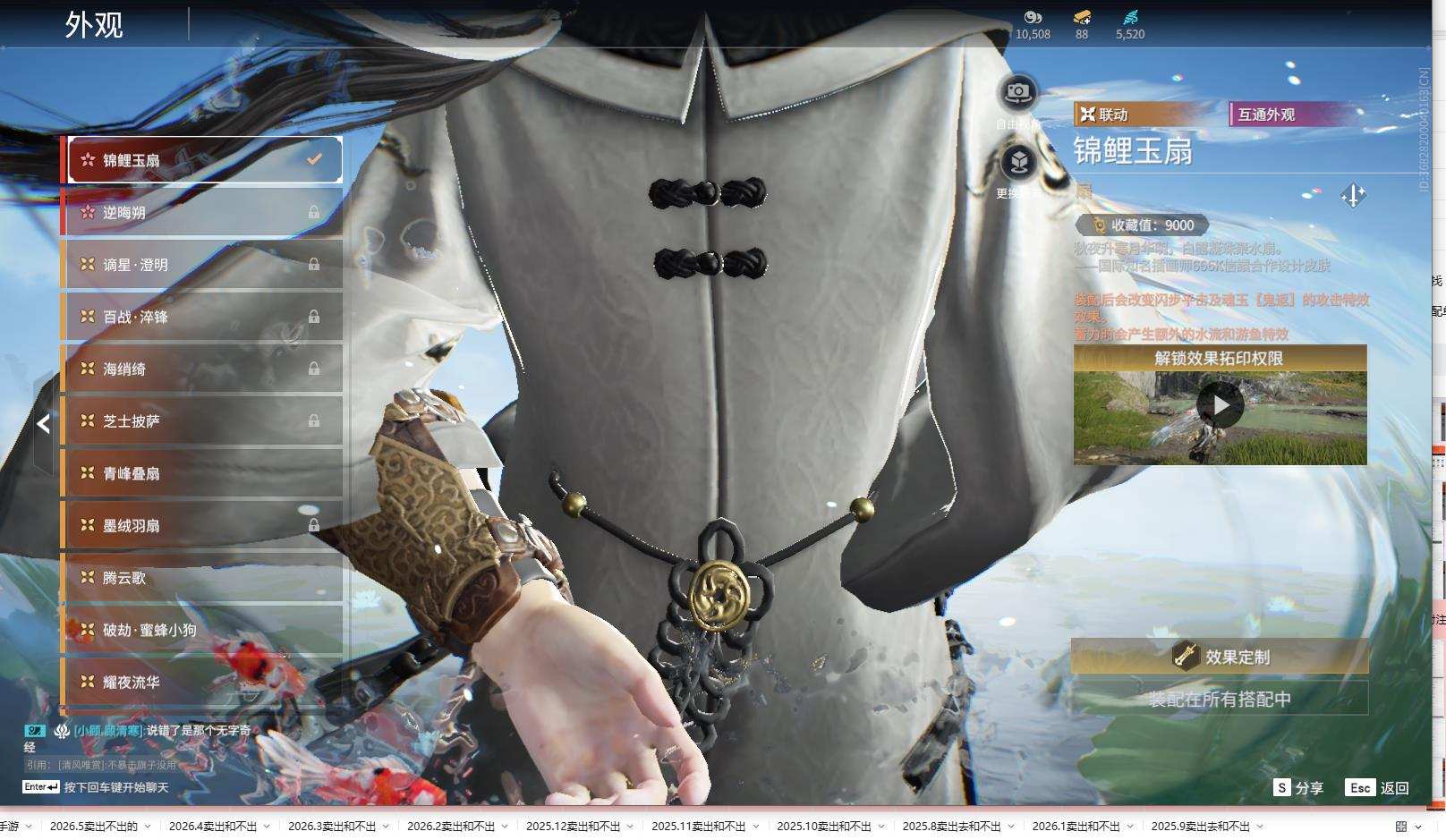Image resolution: width=1446 pixels, height=840 pixels.
Task: Open the dropdown arrow on the 2026.5卖出不出的 tab
Action: 148,827
